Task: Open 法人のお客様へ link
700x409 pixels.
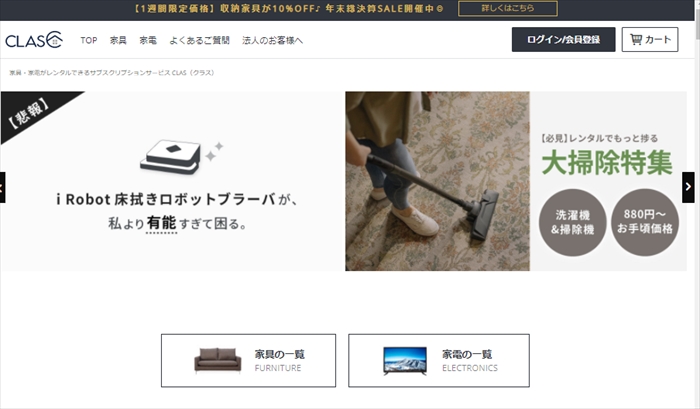Action: pos(272,40)
